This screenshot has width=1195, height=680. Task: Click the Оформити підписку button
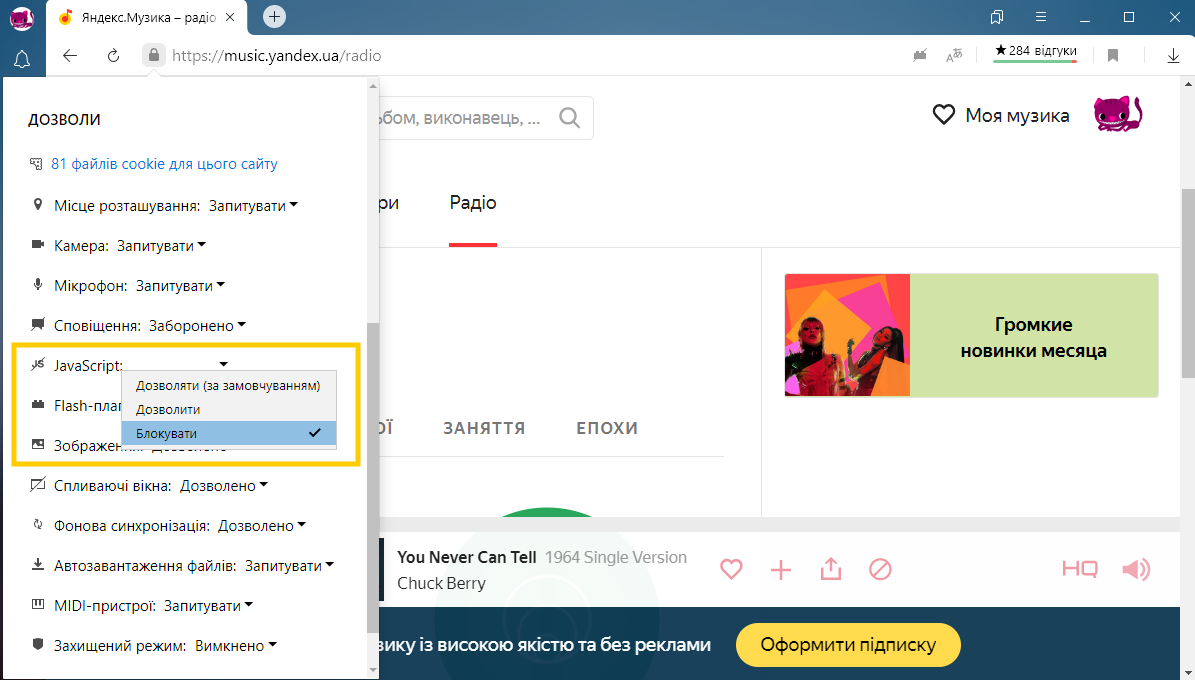(x=848, y=645)
